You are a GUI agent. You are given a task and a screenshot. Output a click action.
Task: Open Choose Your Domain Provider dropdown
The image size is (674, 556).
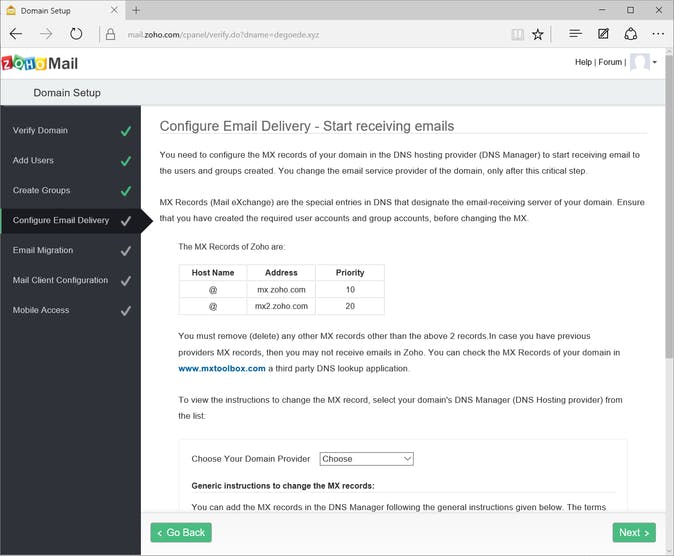(x=366, y=459)
